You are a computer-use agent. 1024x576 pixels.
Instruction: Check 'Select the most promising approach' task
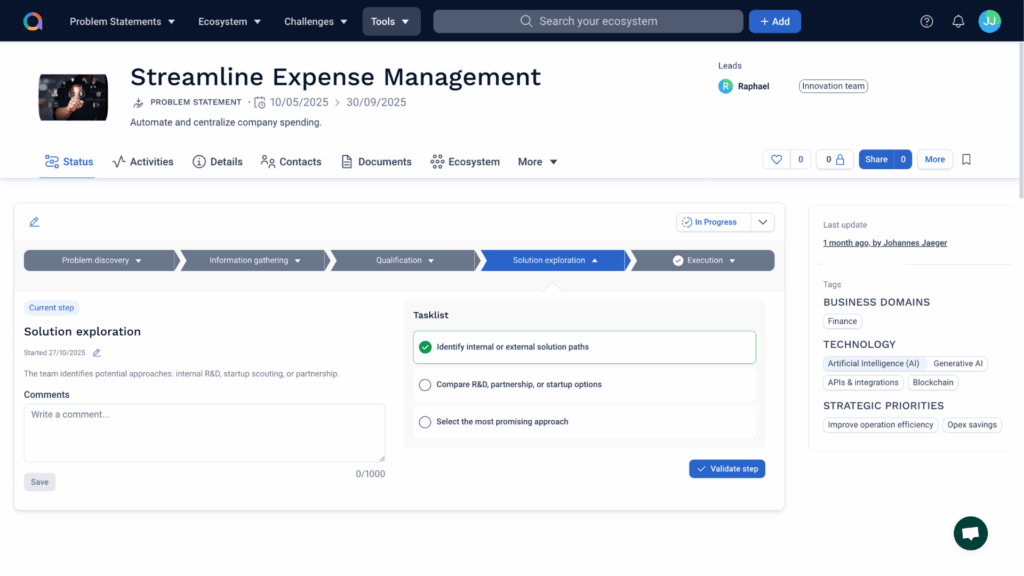point(425,421)
